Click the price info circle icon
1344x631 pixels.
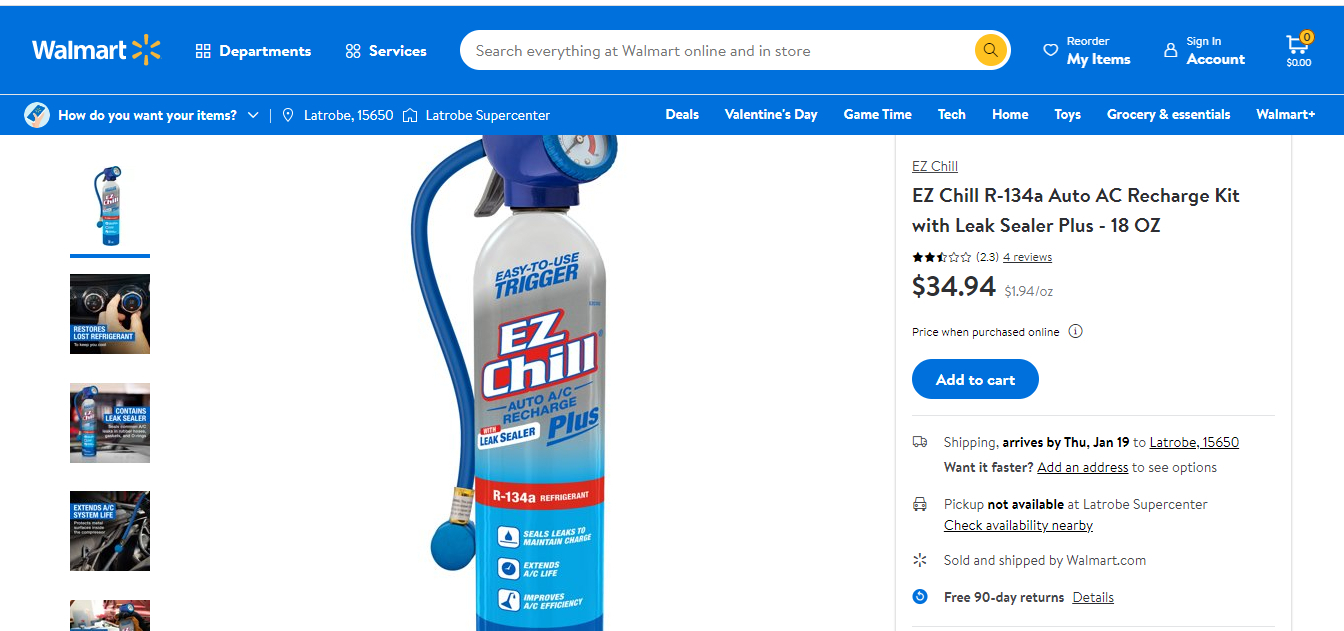click(x=1075, y=332)
